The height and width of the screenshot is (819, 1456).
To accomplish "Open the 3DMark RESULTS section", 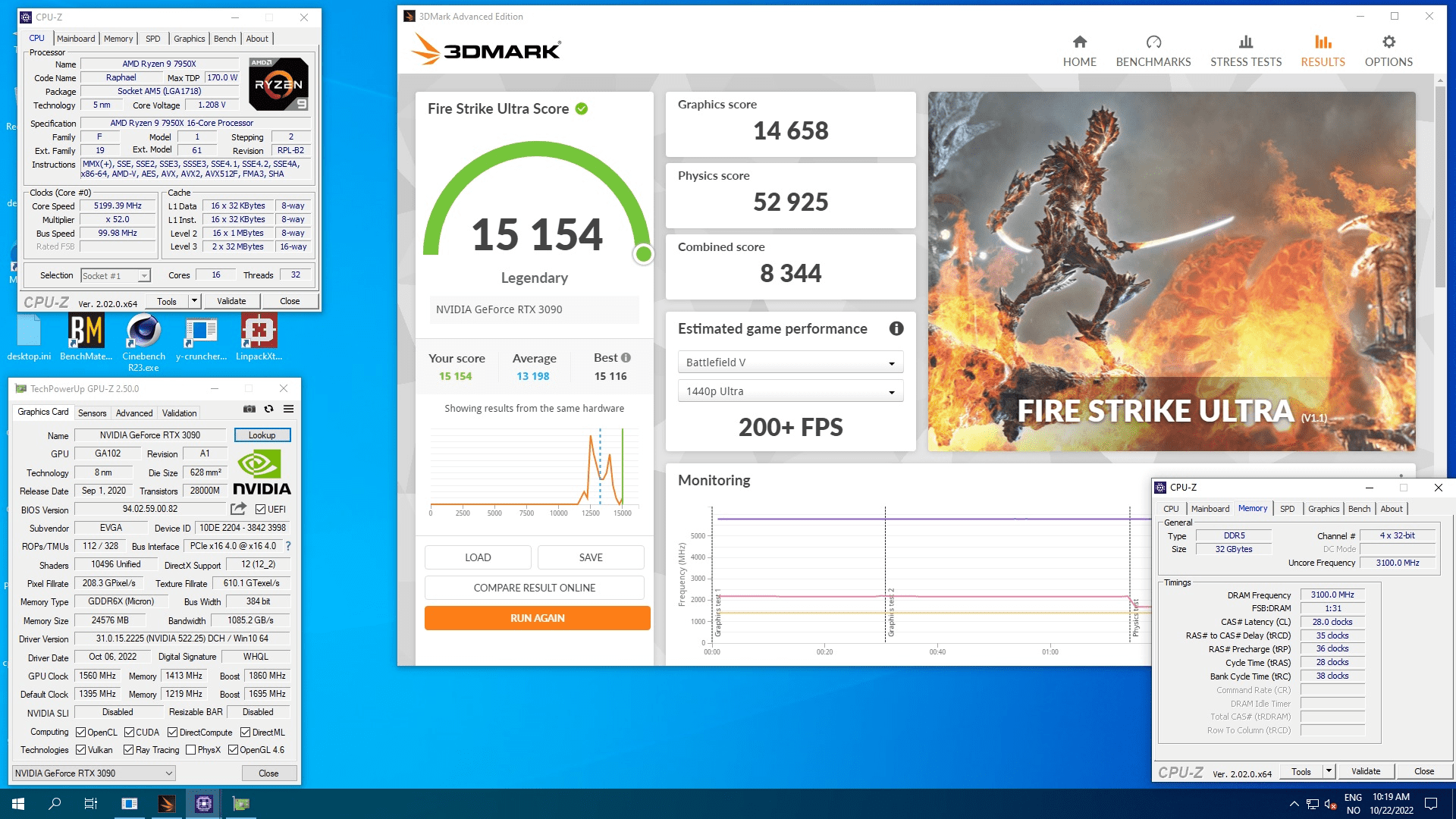I will click(1323, 51).
